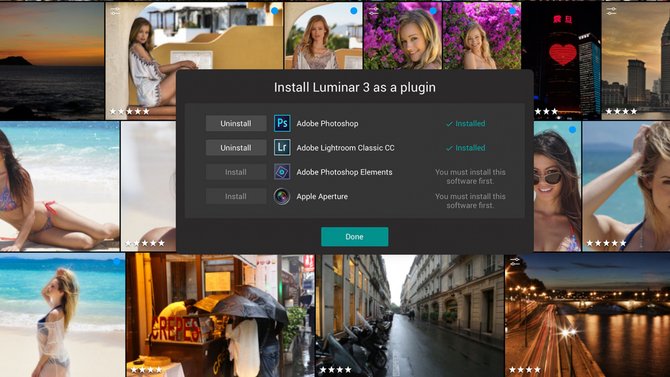Click star rating on terrace photo
This screenshot has height=377, width=670.
pos(129,111)
